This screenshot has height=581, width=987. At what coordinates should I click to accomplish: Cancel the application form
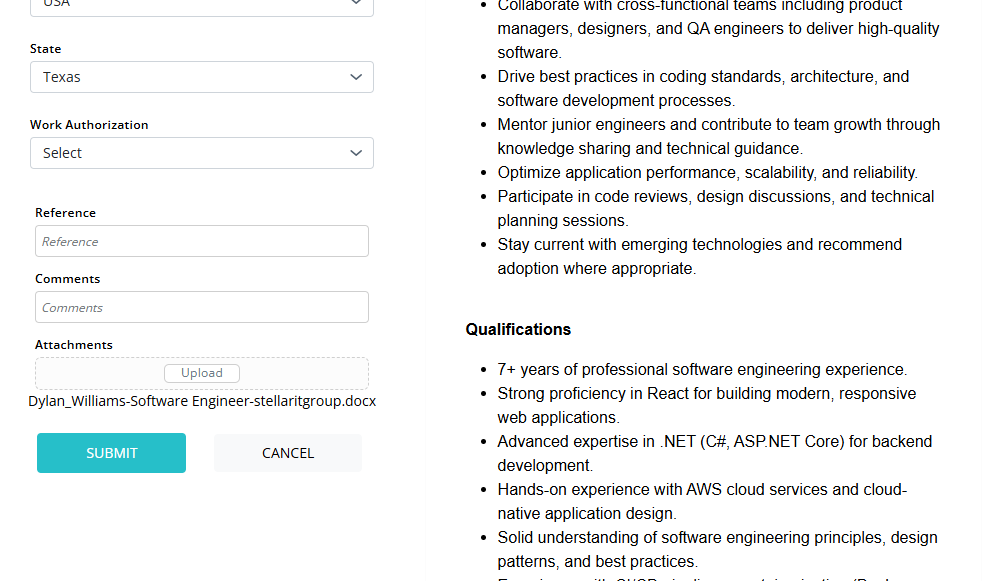(288, 453)
